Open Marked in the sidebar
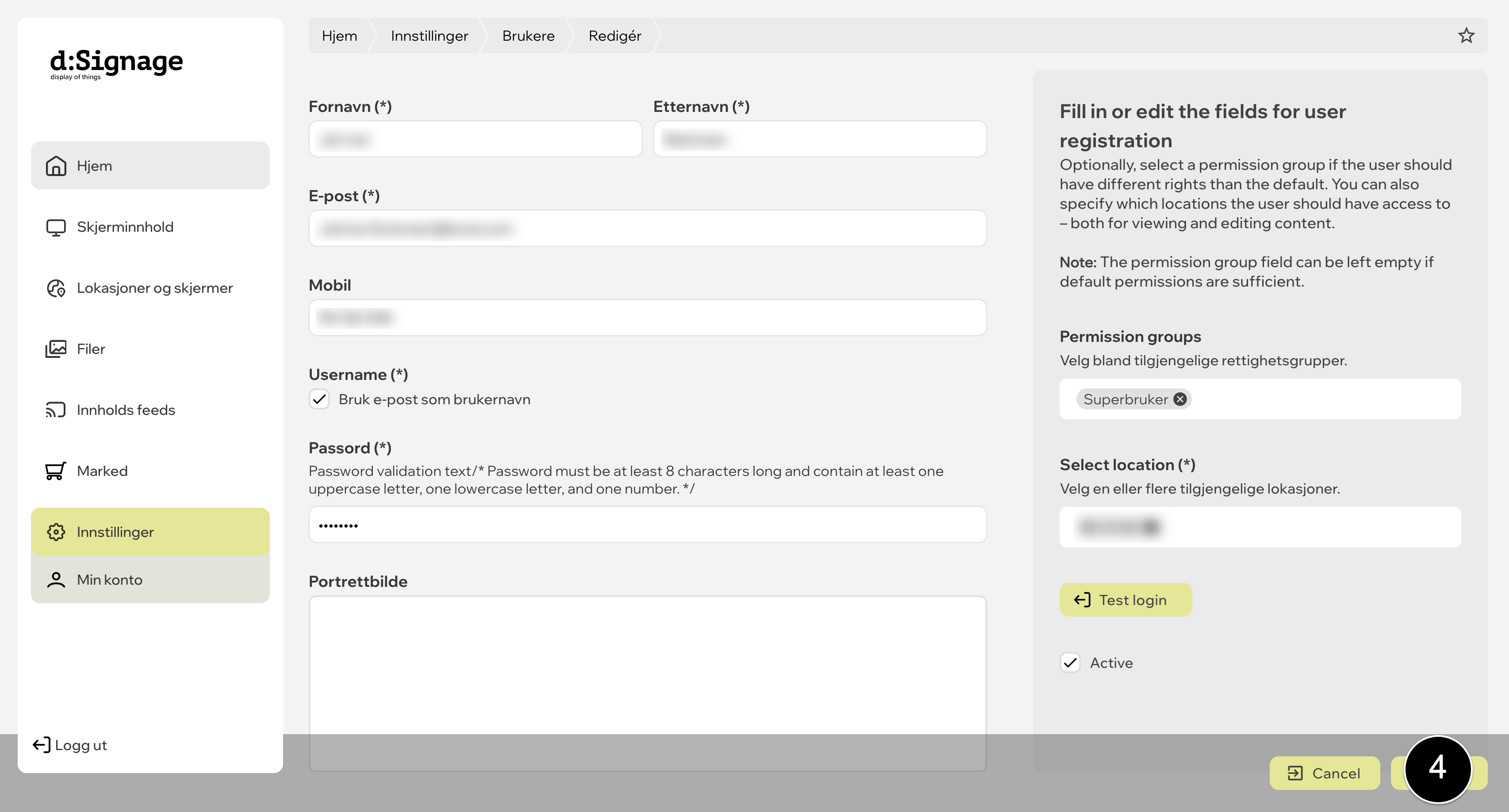 pyautogui.click(x=150, y=471)
